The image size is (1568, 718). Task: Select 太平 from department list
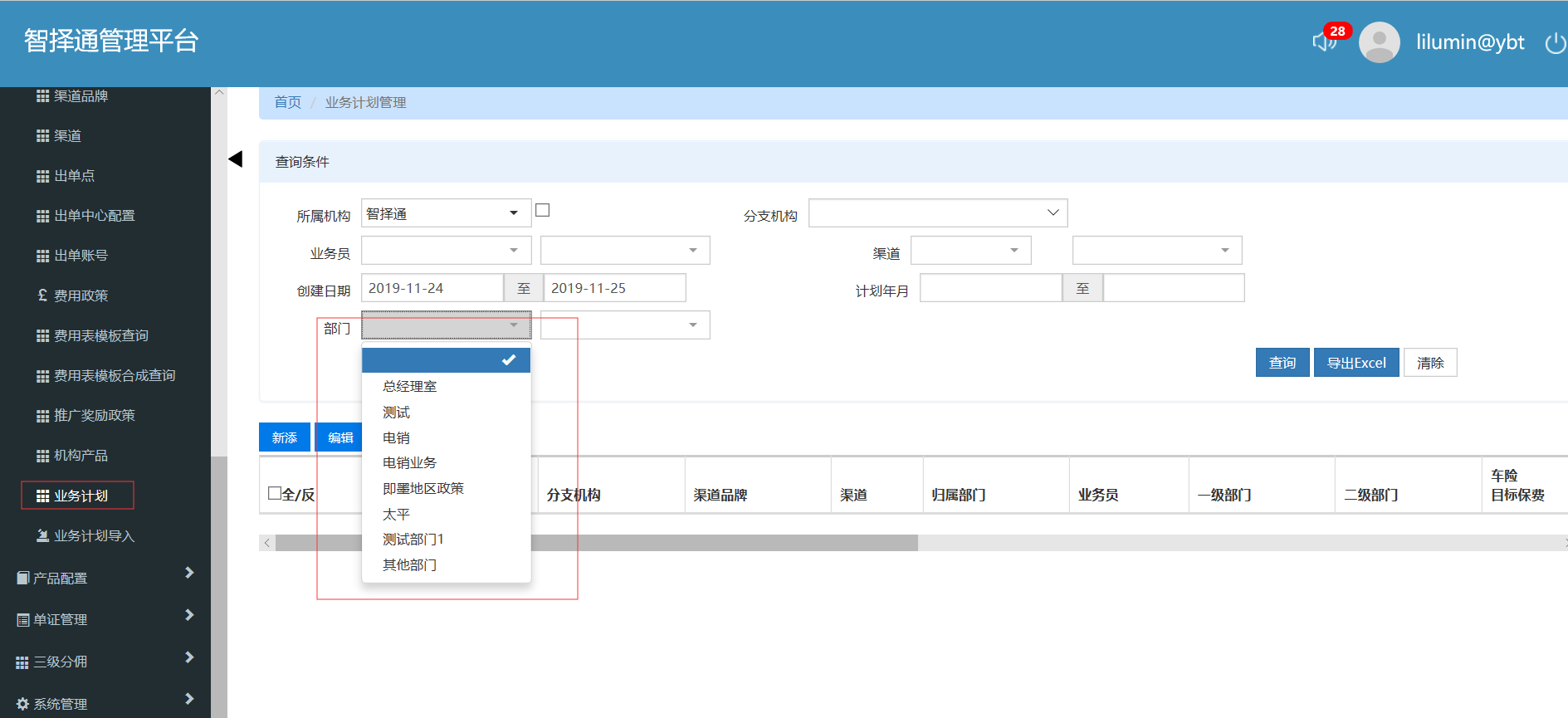click(446, 515)
